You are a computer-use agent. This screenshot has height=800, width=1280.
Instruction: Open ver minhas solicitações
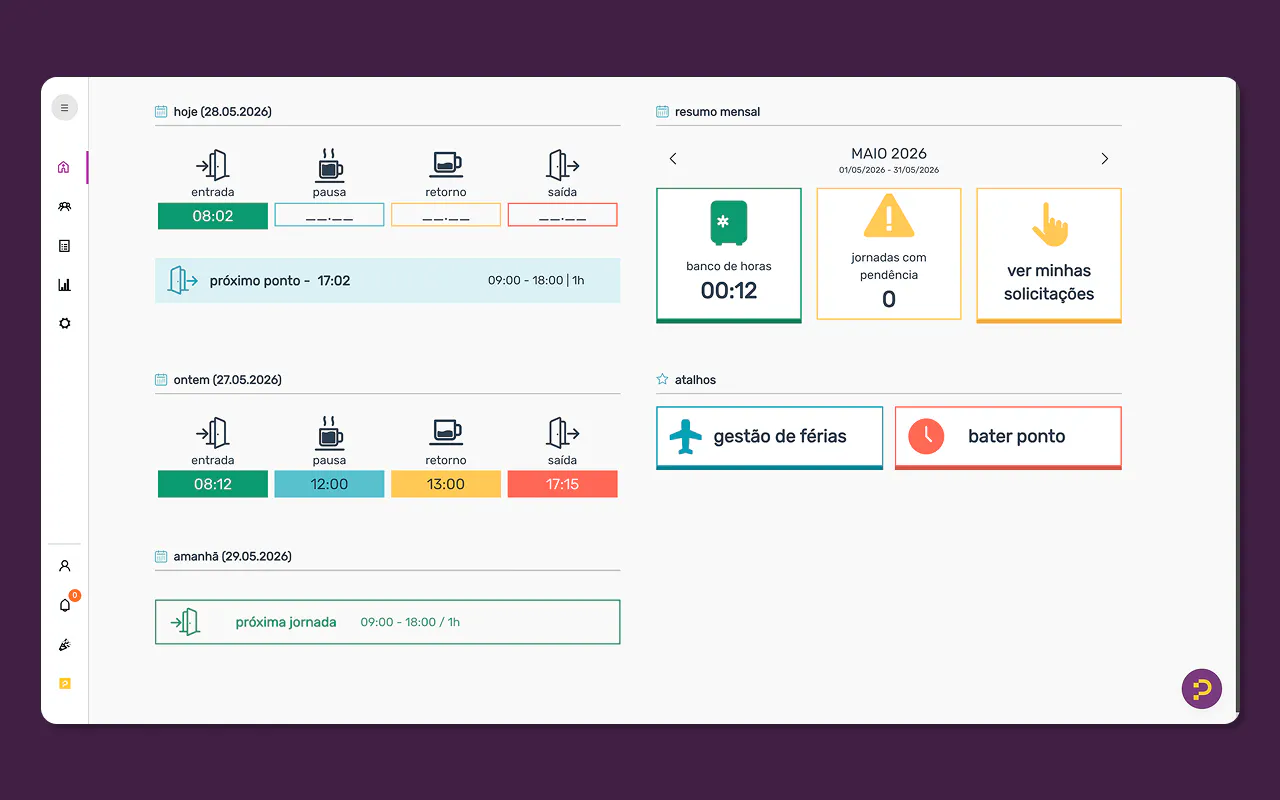click(1049, 255)
